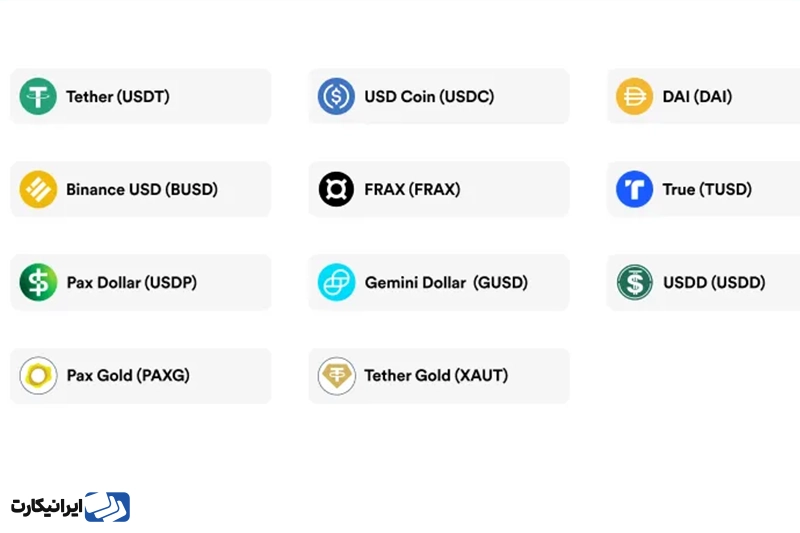
Task: Click the black FRAX logo icon
Action: tap(336, 189)
